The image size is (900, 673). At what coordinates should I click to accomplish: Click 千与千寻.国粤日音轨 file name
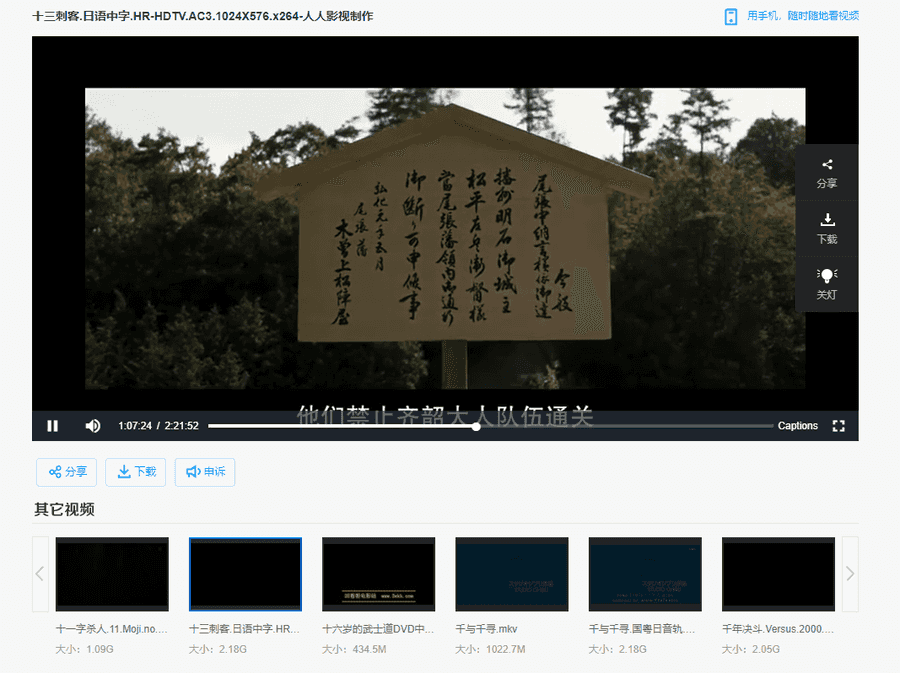[x=642, y=629]
